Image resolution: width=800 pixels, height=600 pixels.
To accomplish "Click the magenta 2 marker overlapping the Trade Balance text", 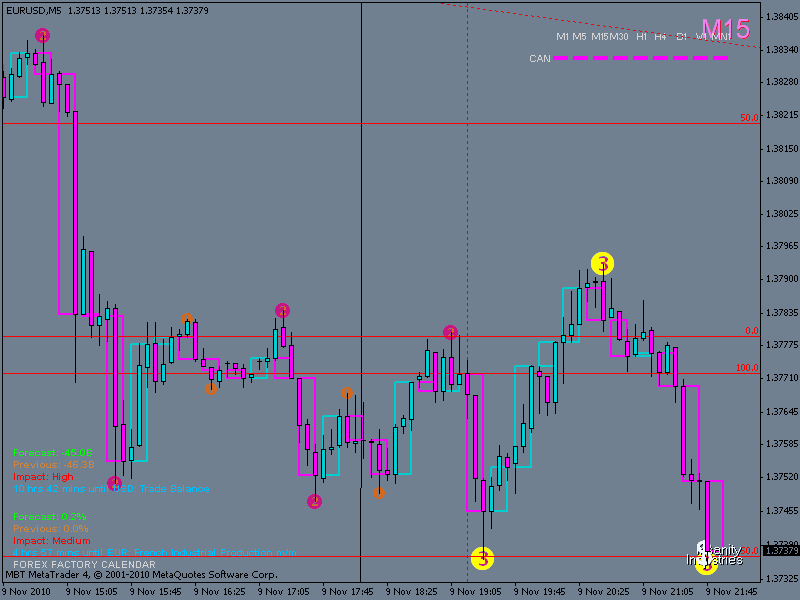I will tap(114, 483).
